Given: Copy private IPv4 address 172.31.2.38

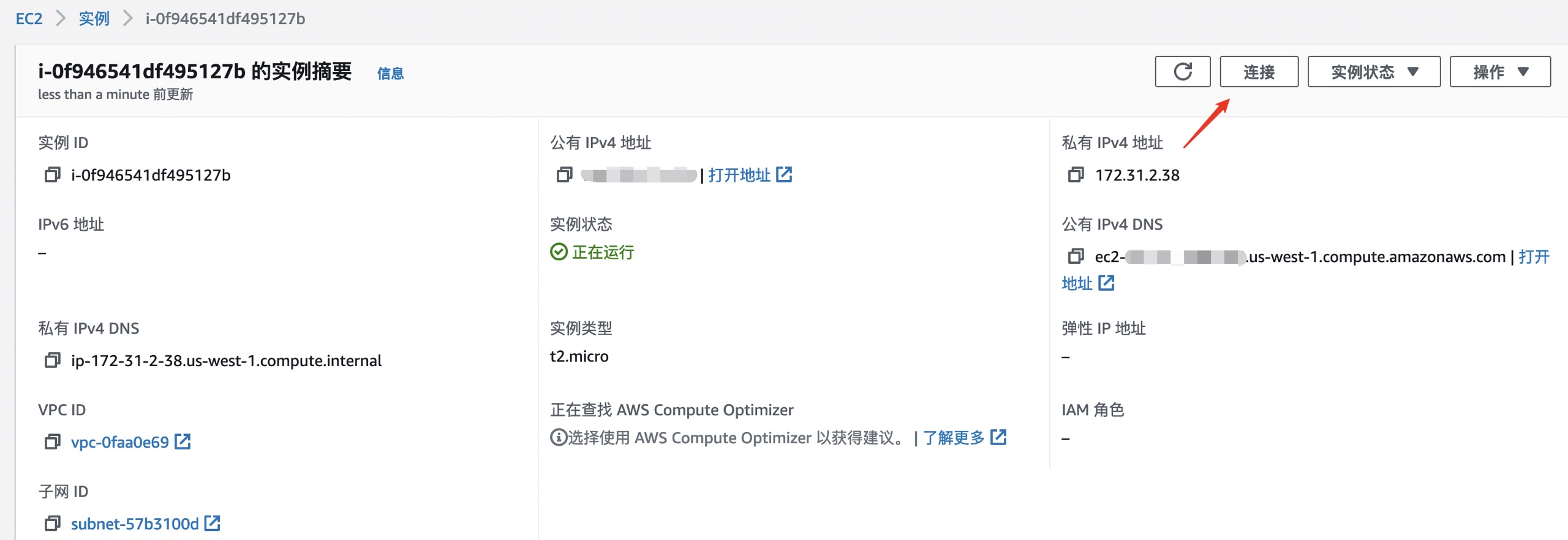Looking at the screenshot, I should click(x=1076, y=175).
